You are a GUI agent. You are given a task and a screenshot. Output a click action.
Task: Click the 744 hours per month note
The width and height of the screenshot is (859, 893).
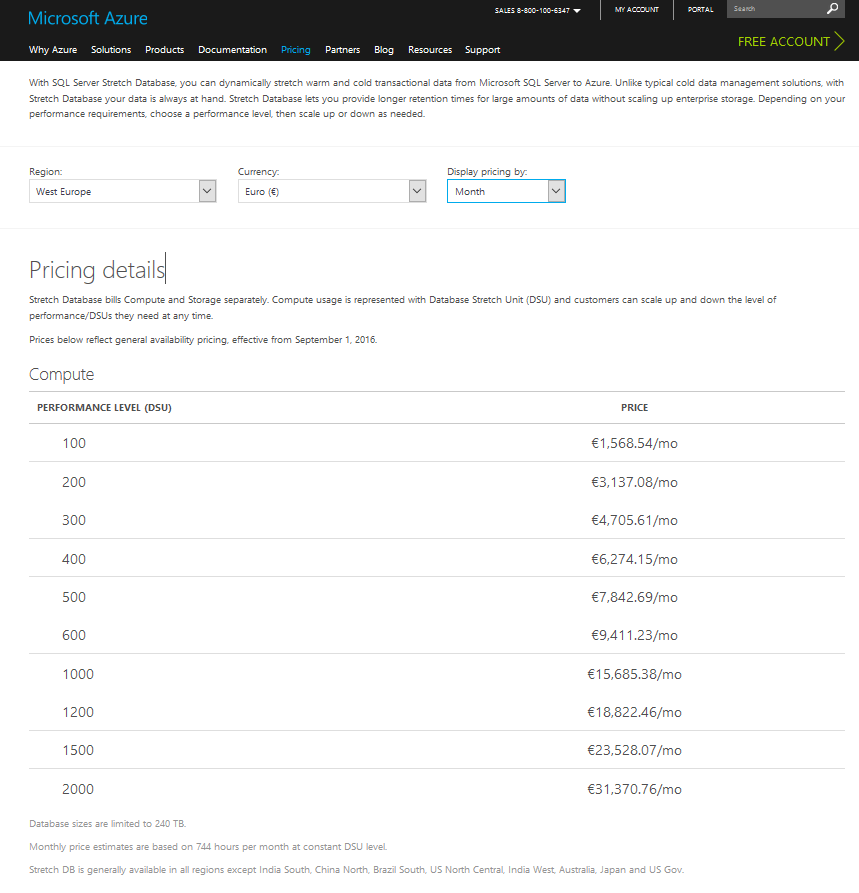208,847
